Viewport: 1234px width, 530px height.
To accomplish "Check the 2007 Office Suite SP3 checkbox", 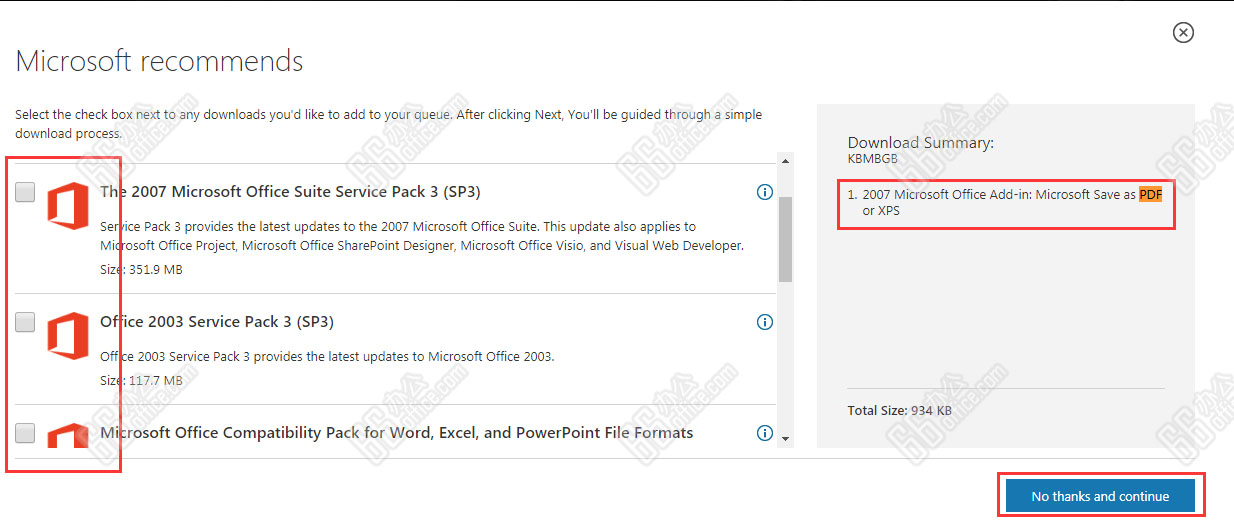I will pyautogui.click(x=26, y=193).
